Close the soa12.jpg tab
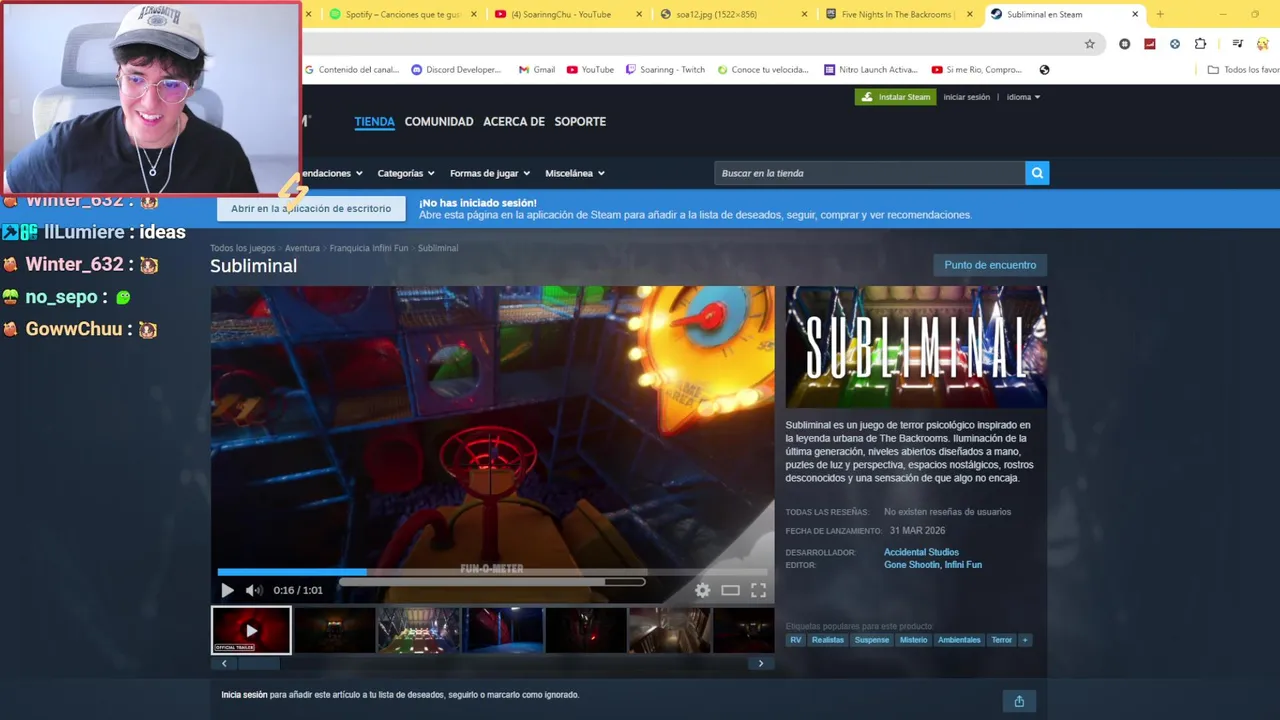 pos(805,14)
